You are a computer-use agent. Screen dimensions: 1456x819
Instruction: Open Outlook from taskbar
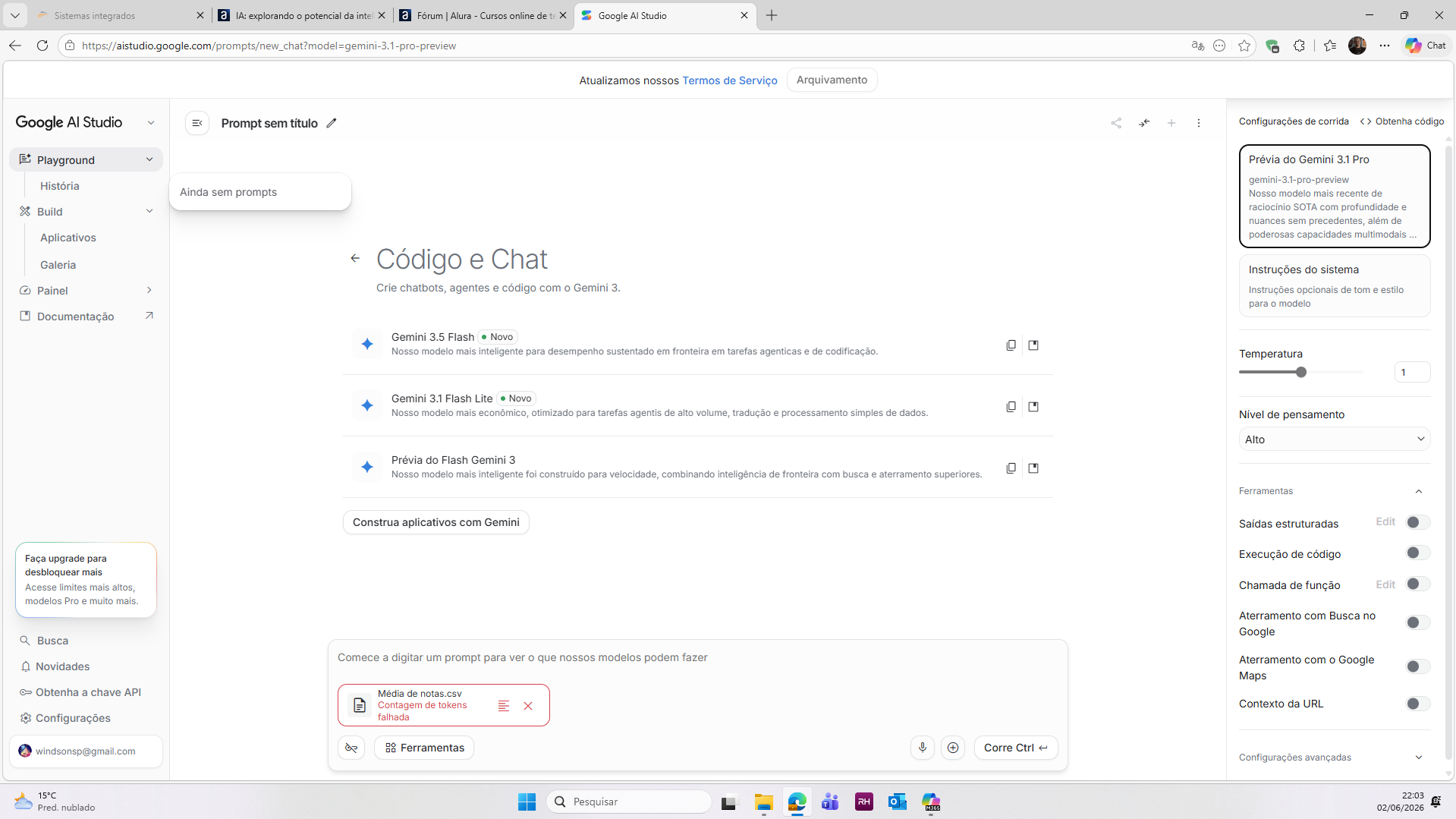click(x=898, y=802)
